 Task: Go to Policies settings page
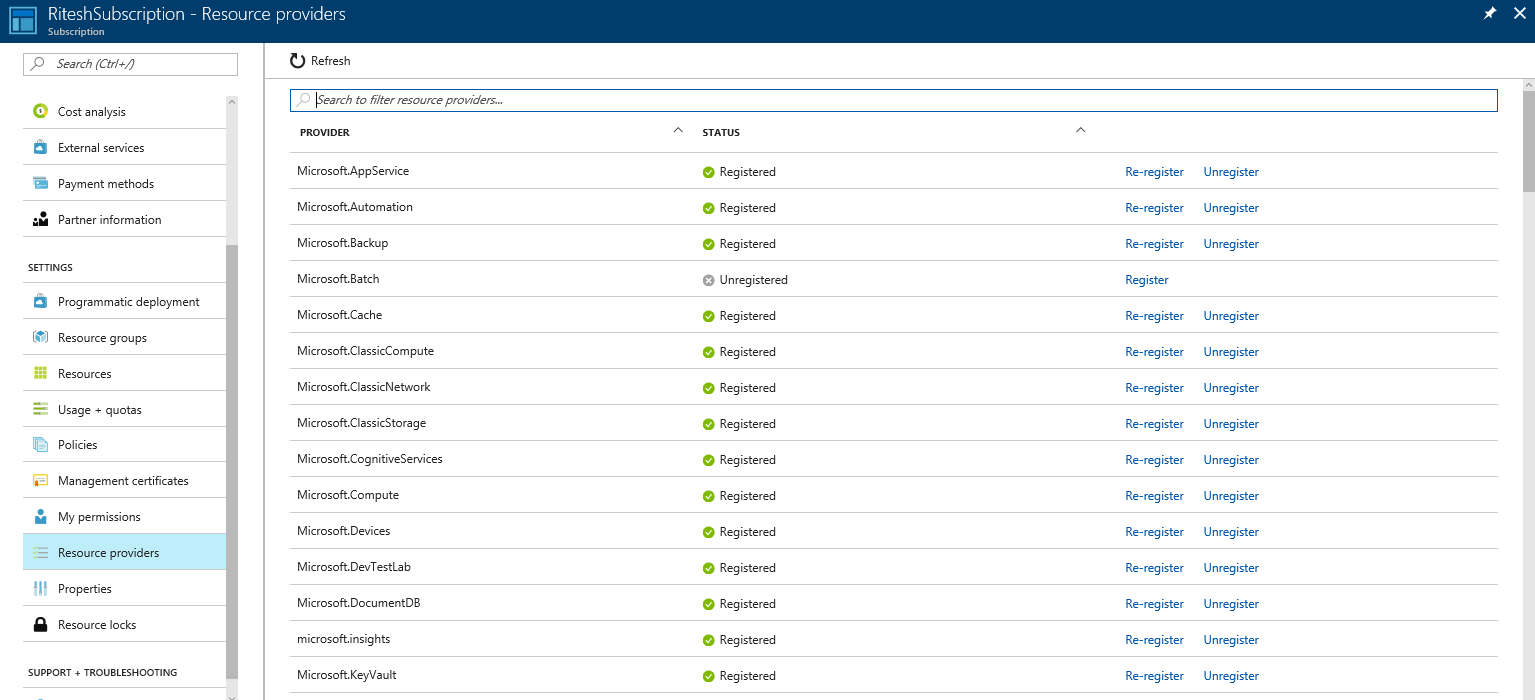tap(124, 445)
